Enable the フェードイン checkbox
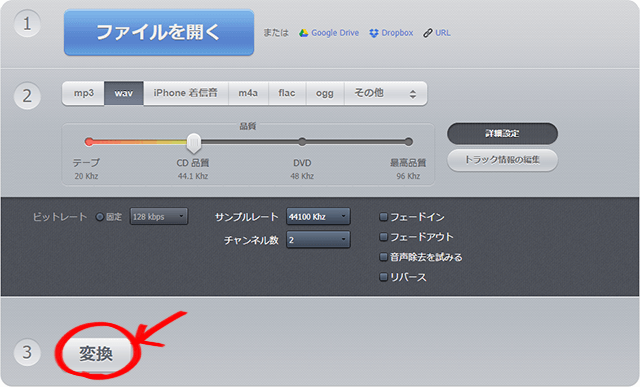The height and width of the screenshot is (387, 640). [x=383, y=217]
